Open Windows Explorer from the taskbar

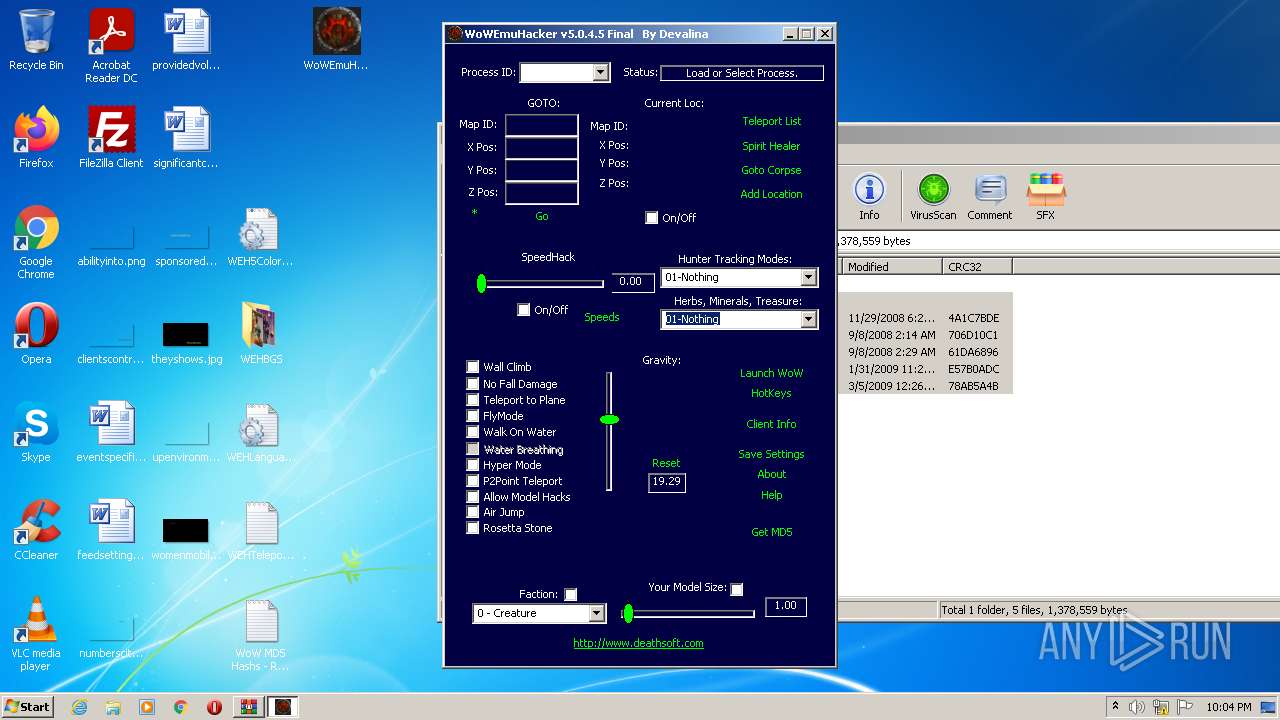point(113,707)
